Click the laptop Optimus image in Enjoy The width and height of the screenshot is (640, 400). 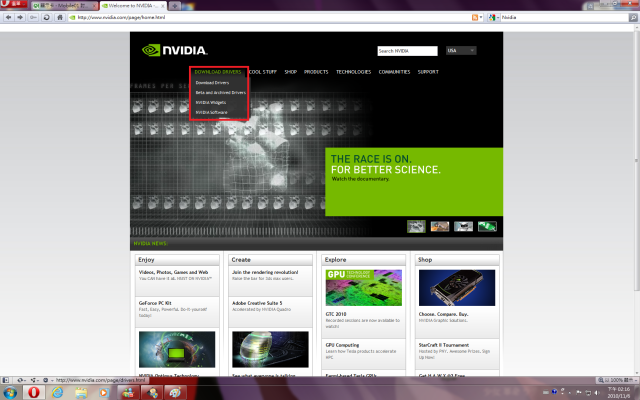(x=177, y=349)
